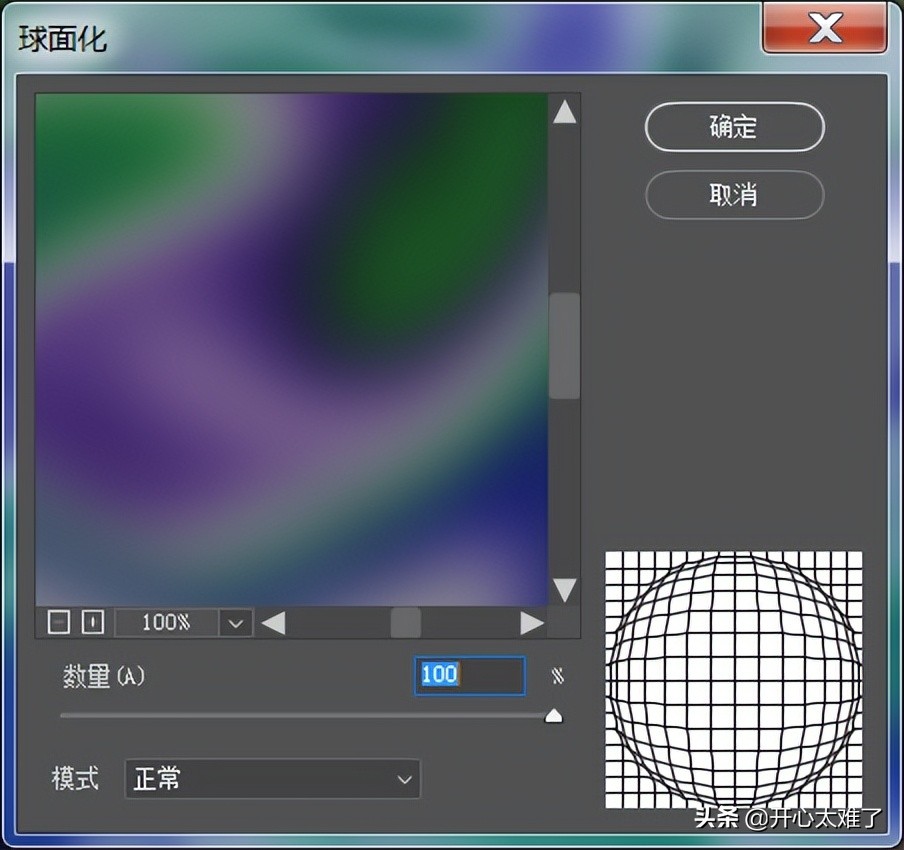This screenshot has height=850, width=904.
Task: Click the zoom in plus icon
Action: (93, 622)
